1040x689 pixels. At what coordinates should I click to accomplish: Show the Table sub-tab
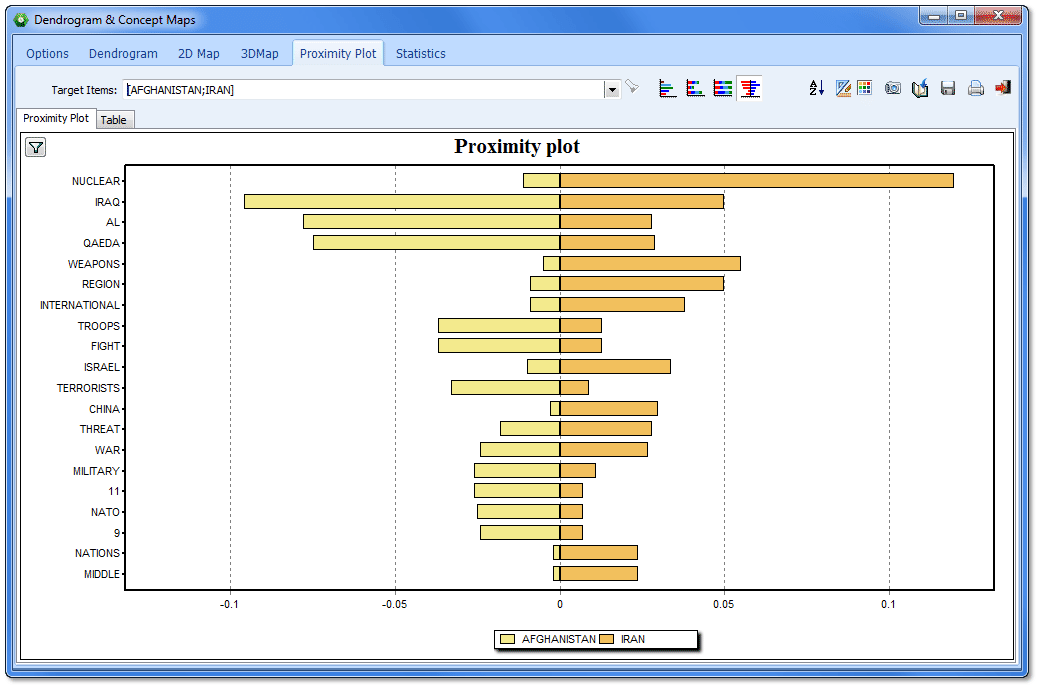point(114,120)
